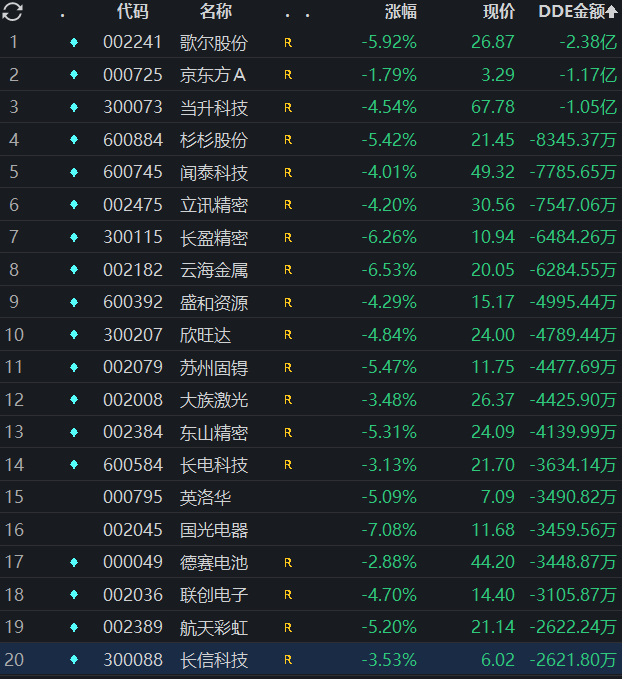The height and width of the screenshot is (679, 622).
Task: Click DDE value -8345.37万
Action: tap(573, 140)
